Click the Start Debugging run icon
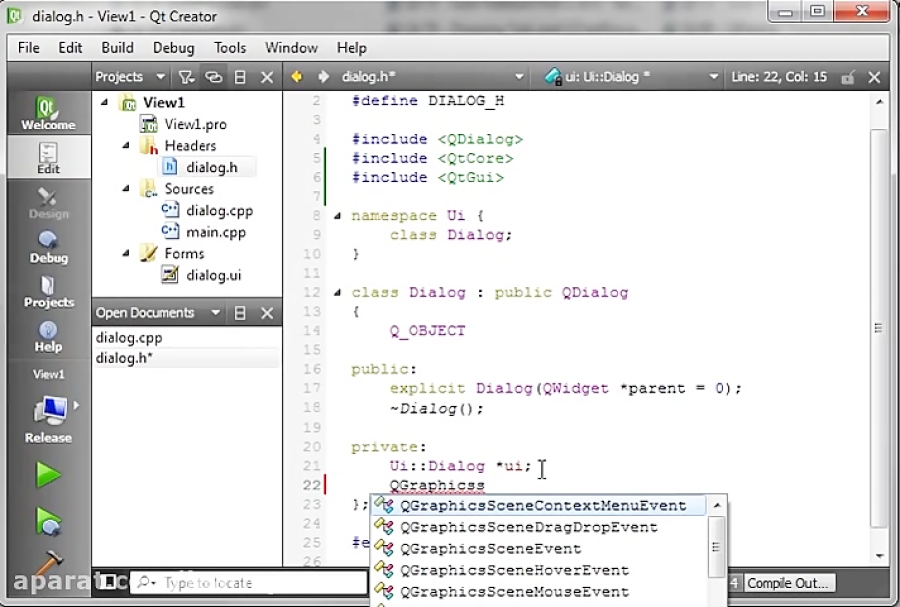Image resolution: width=900 pixels, height=607 pixels. coord(48,521)
